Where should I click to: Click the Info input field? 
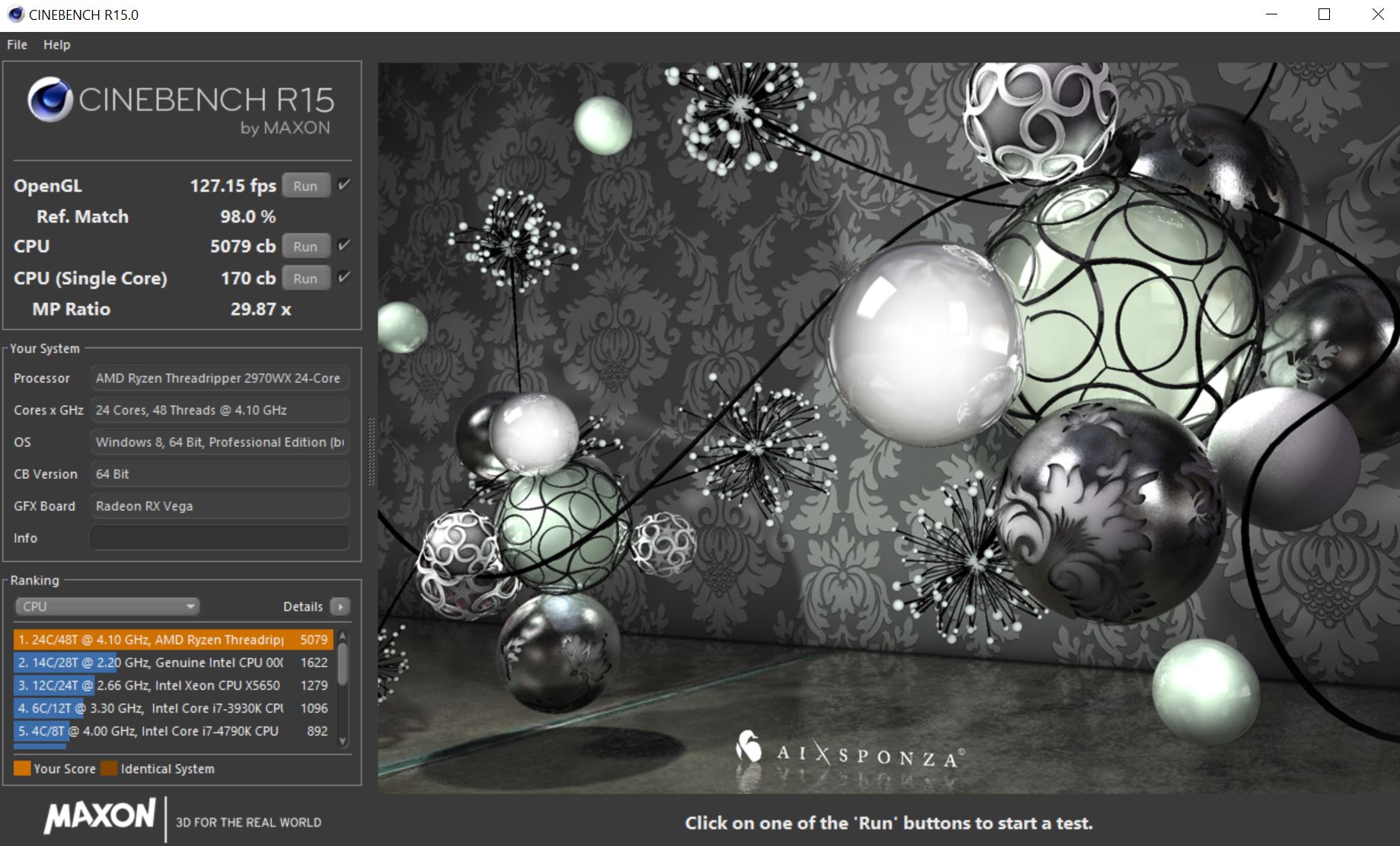[219, 538]
